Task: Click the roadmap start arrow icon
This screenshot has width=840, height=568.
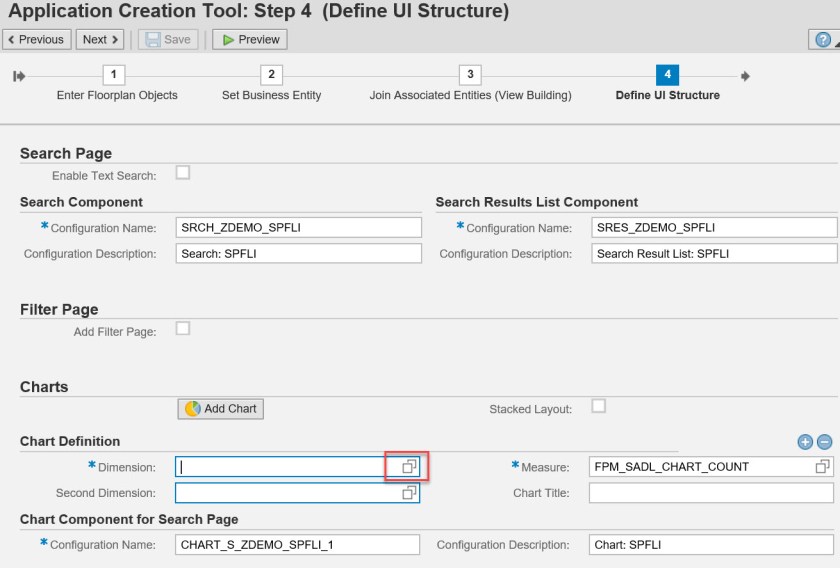Action: pyautogui.click(x=19, y=75)
